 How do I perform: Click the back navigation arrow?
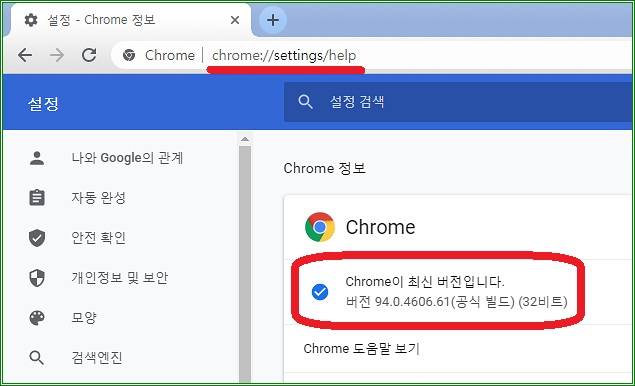coord(25,55)
